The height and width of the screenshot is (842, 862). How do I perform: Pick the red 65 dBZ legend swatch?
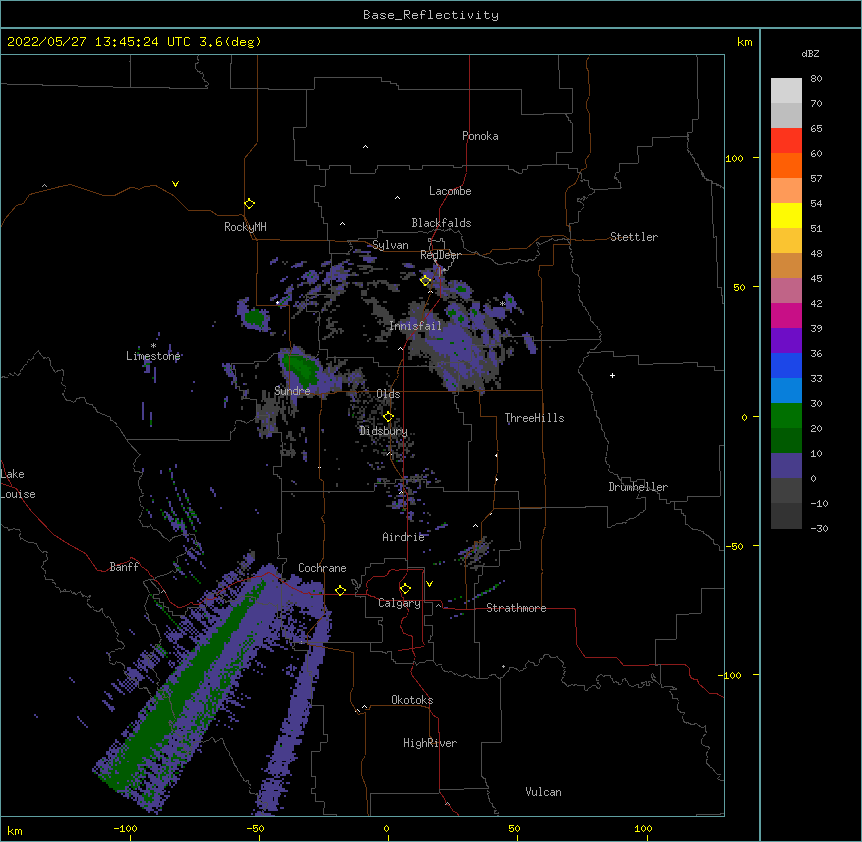point(786,140)
